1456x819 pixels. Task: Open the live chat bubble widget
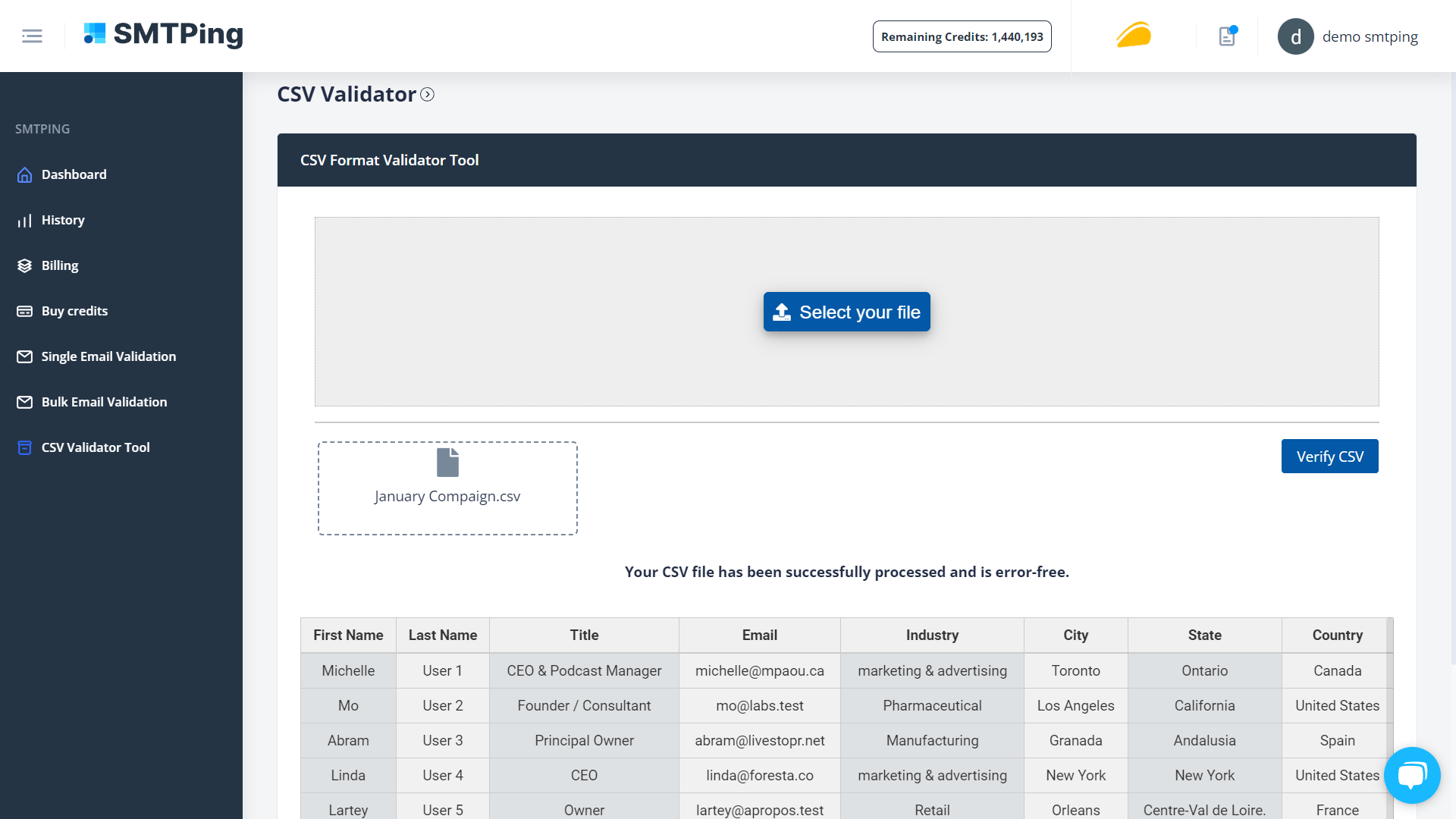pos(1411,775)
